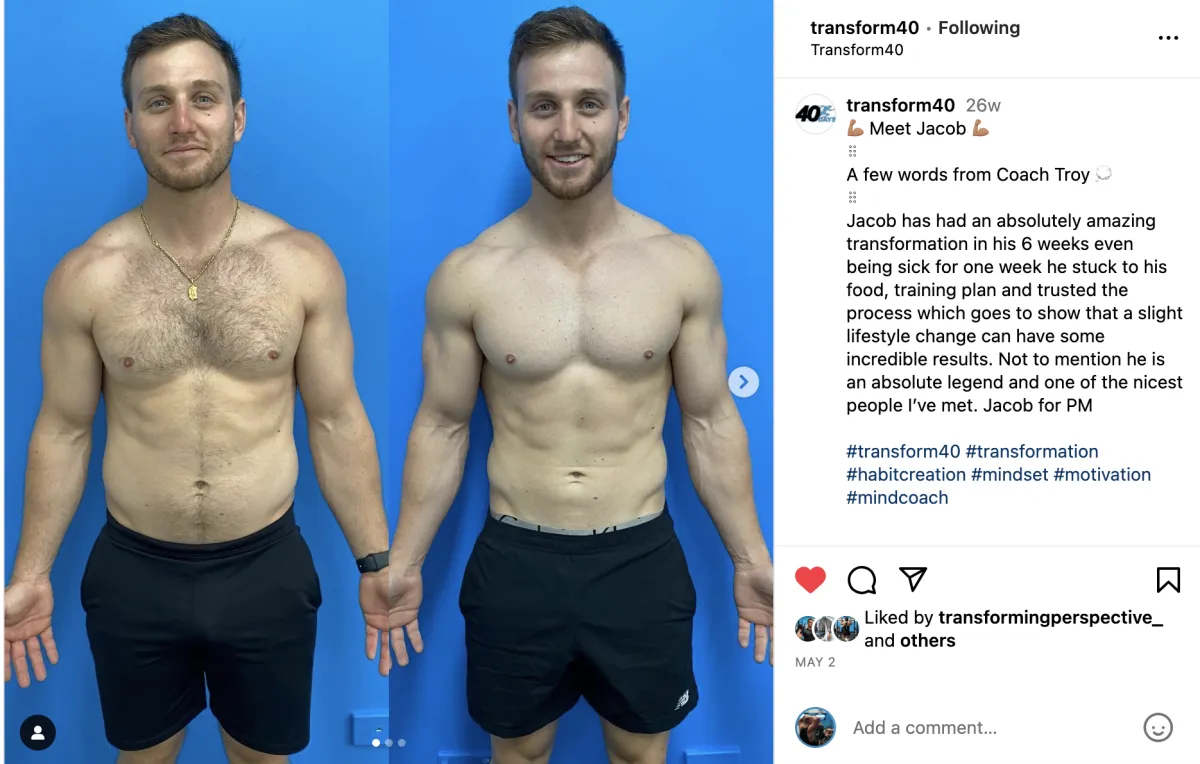Unlike the post via red heart icon

[x=810, y=580]
